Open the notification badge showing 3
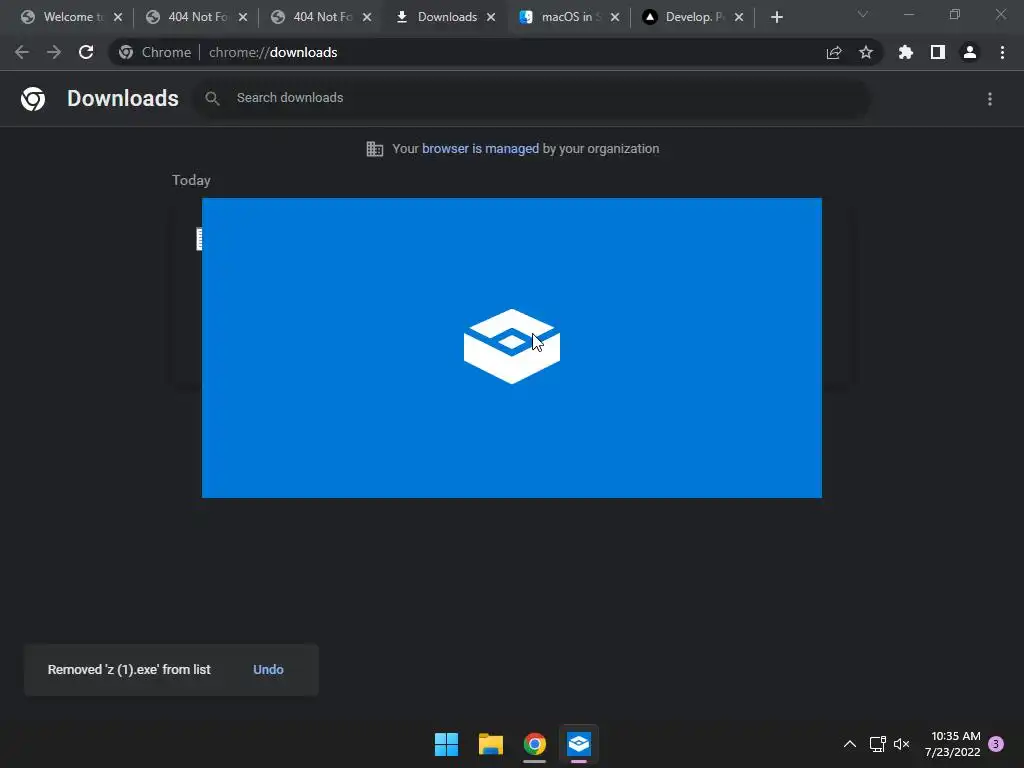1024x768 pixels. 996,744
